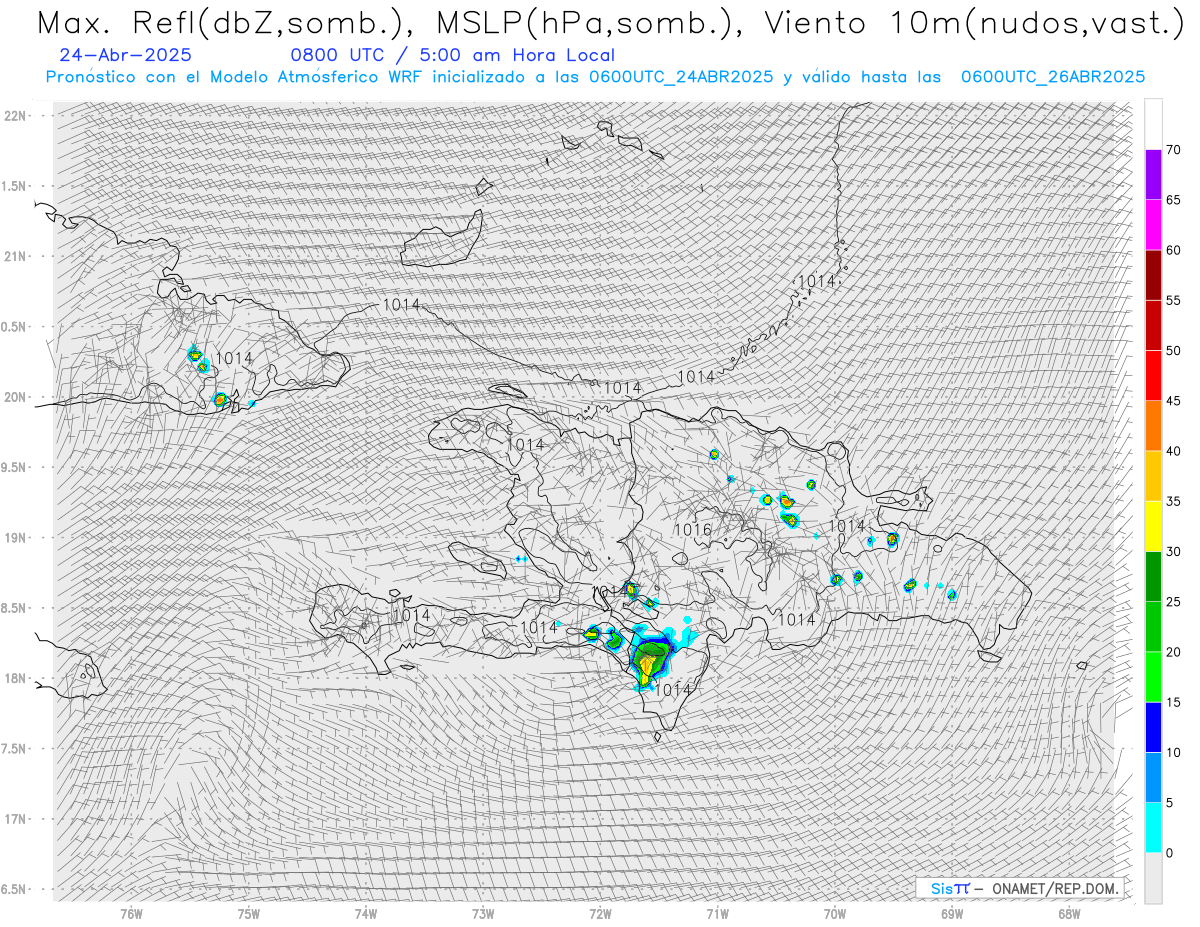
Task: Click the '40' color scale label
Action: 1173,451
